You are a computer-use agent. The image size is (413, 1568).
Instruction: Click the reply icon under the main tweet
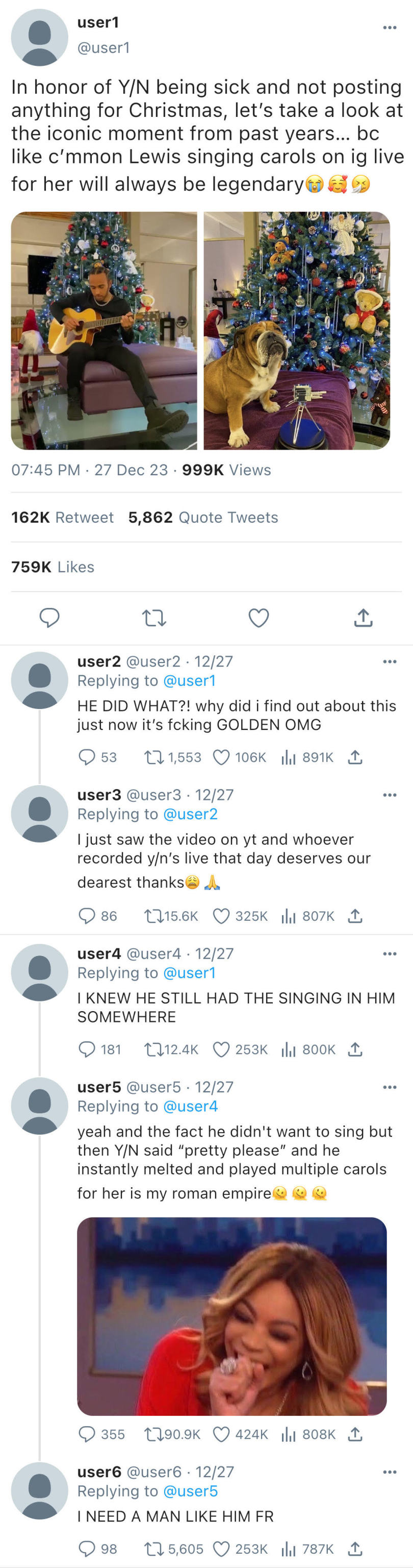49,618
